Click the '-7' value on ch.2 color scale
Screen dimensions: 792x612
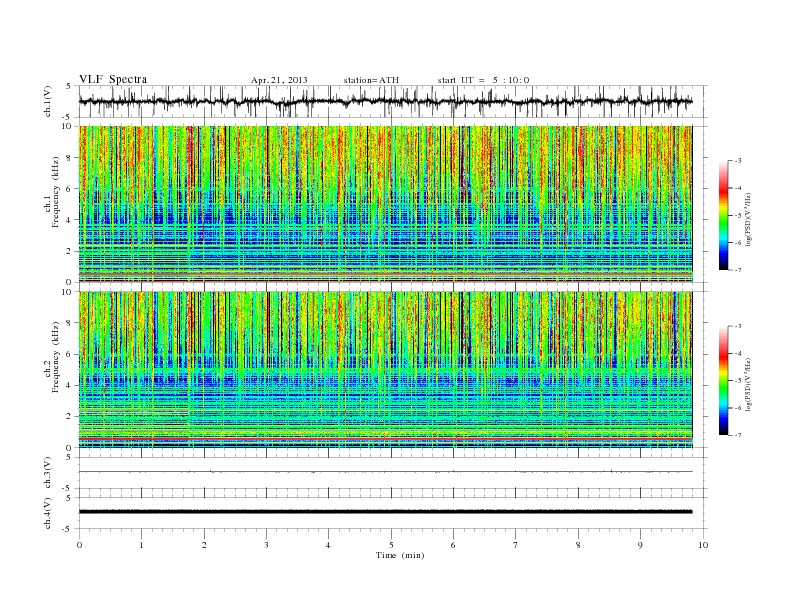[737, 435]
